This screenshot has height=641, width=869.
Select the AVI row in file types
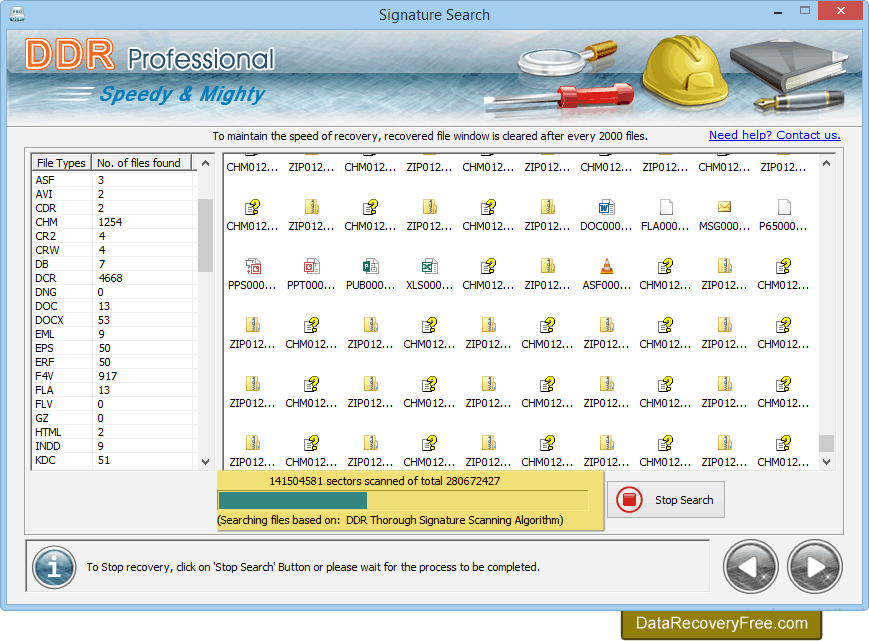point(114,194)
